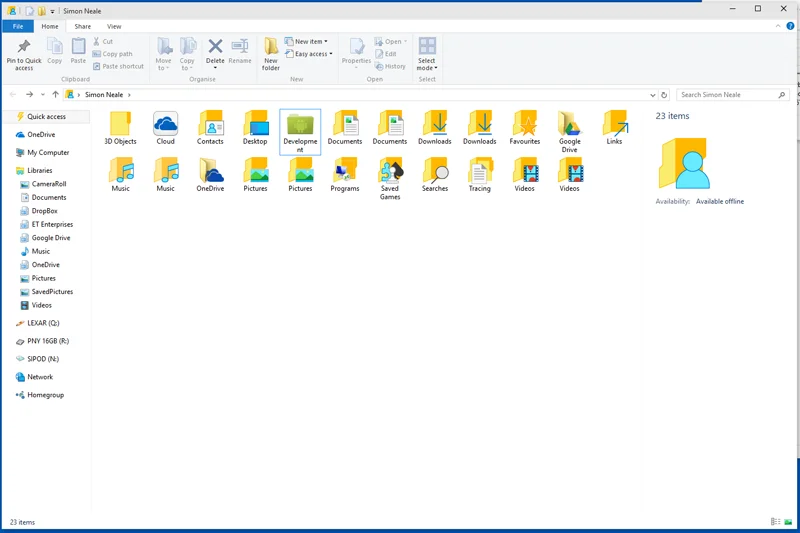Collapse the ribbon with top-right chevron

click(x=778, y=26)
